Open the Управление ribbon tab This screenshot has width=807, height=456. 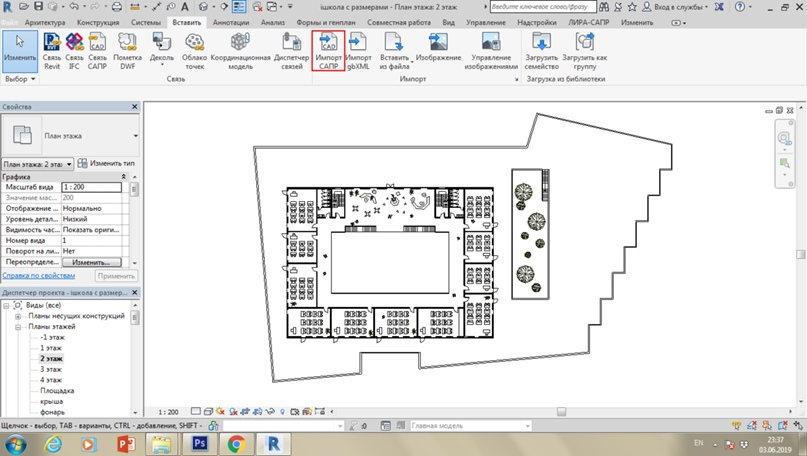485,23
